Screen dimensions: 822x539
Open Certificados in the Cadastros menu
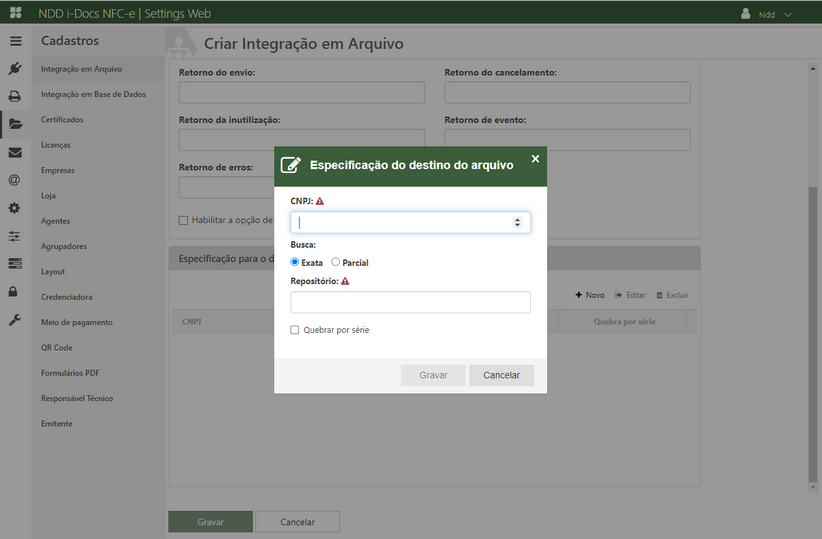point(62,120)
